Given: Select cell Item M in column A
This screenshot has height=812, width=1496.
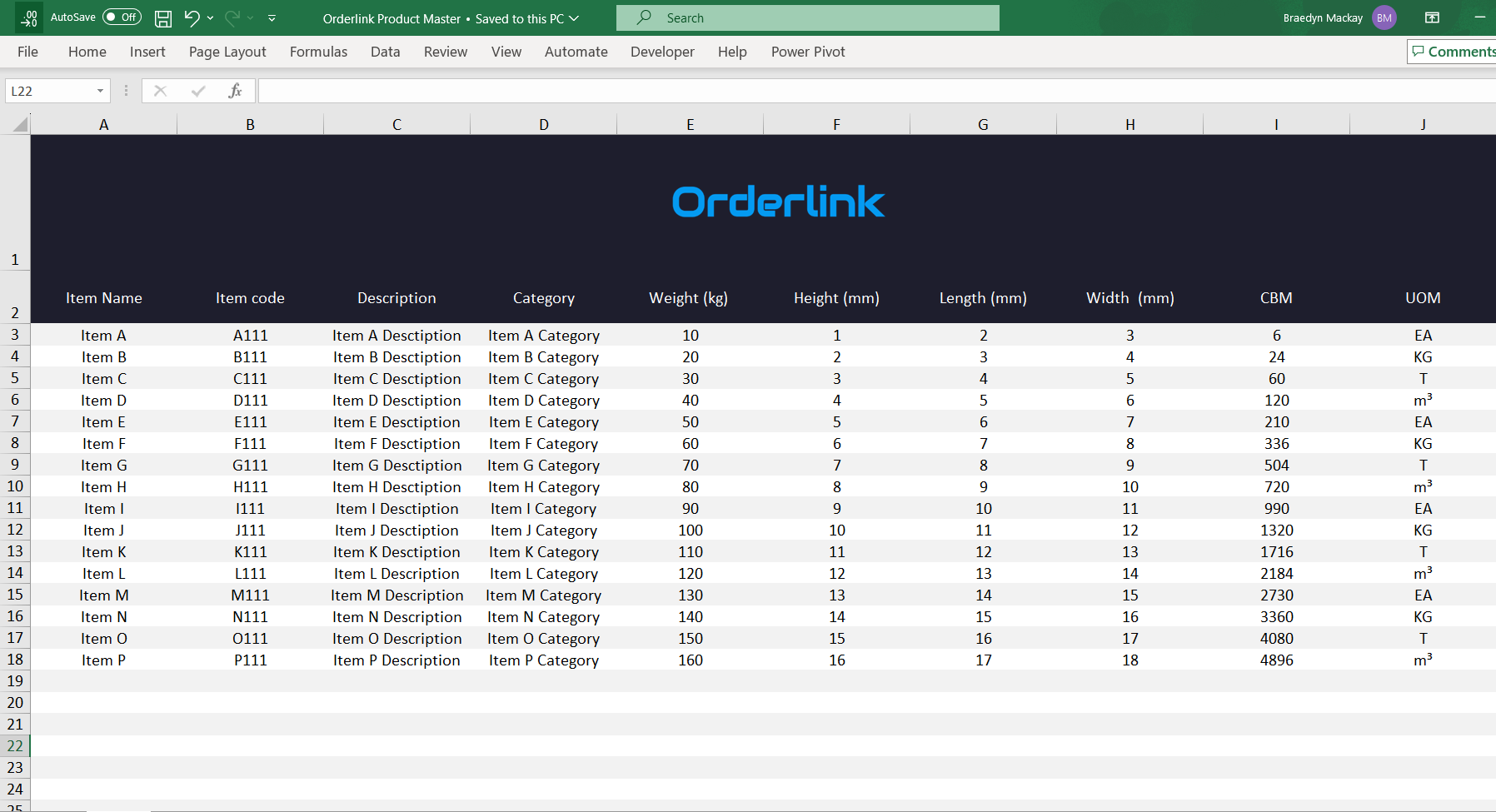Looking at the screenshot, I should pyautogui.click(x=104, y=595).
